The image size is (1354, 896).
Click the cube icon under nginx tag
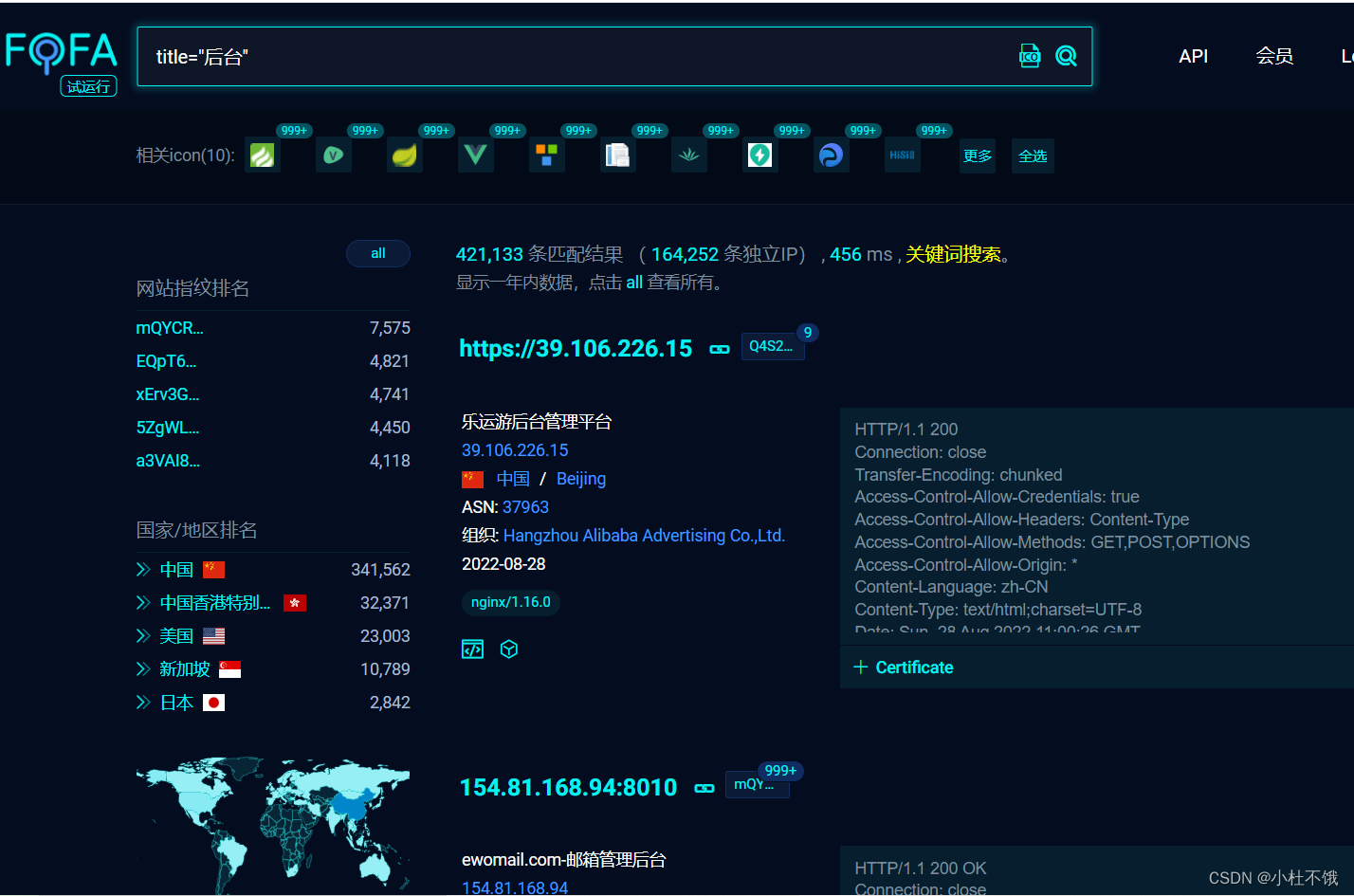509,649
